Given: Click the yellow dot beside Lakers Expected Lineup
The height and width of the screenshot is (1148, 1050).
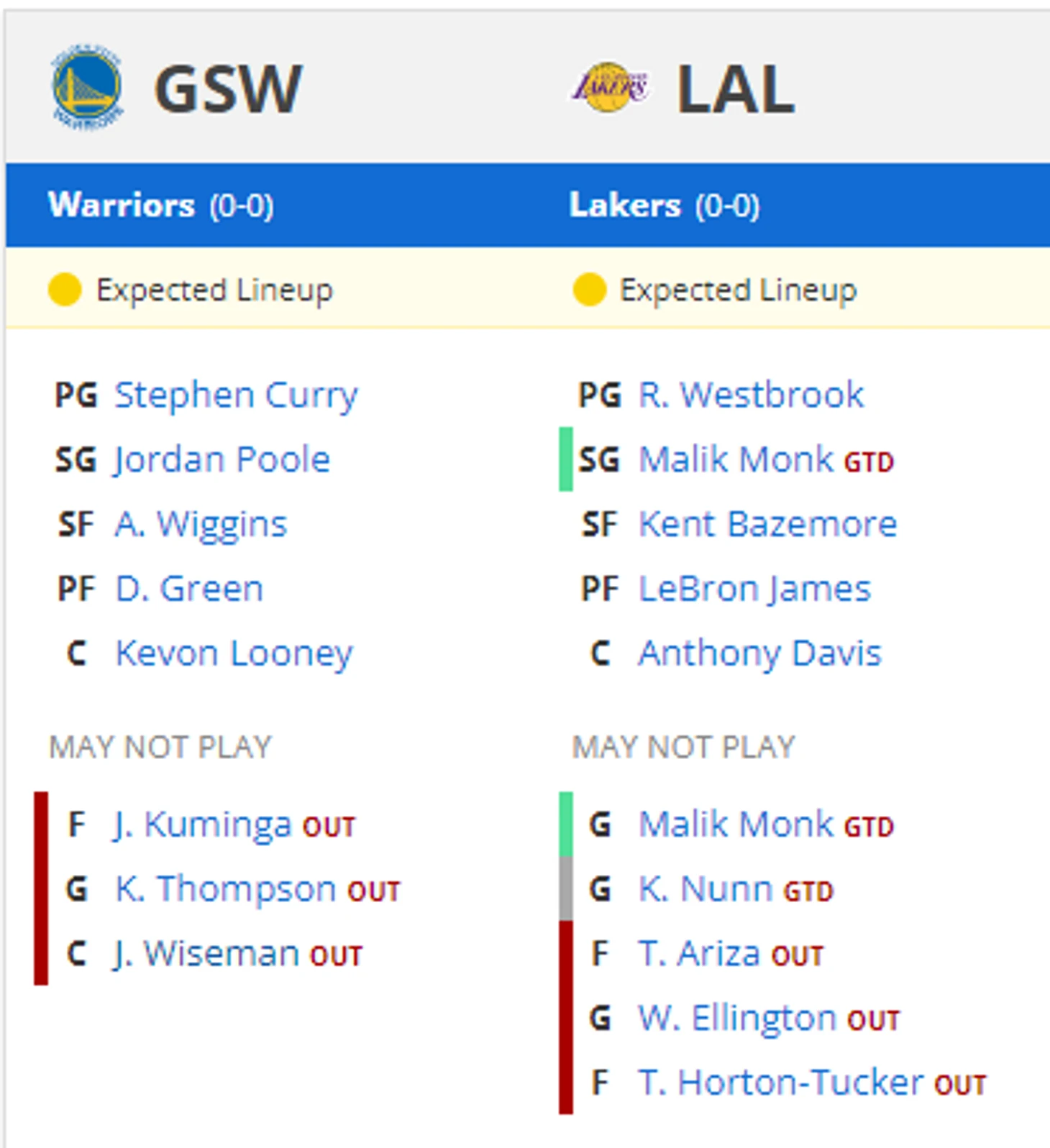Looking at the screenshot, I should [x=589, y=290].
